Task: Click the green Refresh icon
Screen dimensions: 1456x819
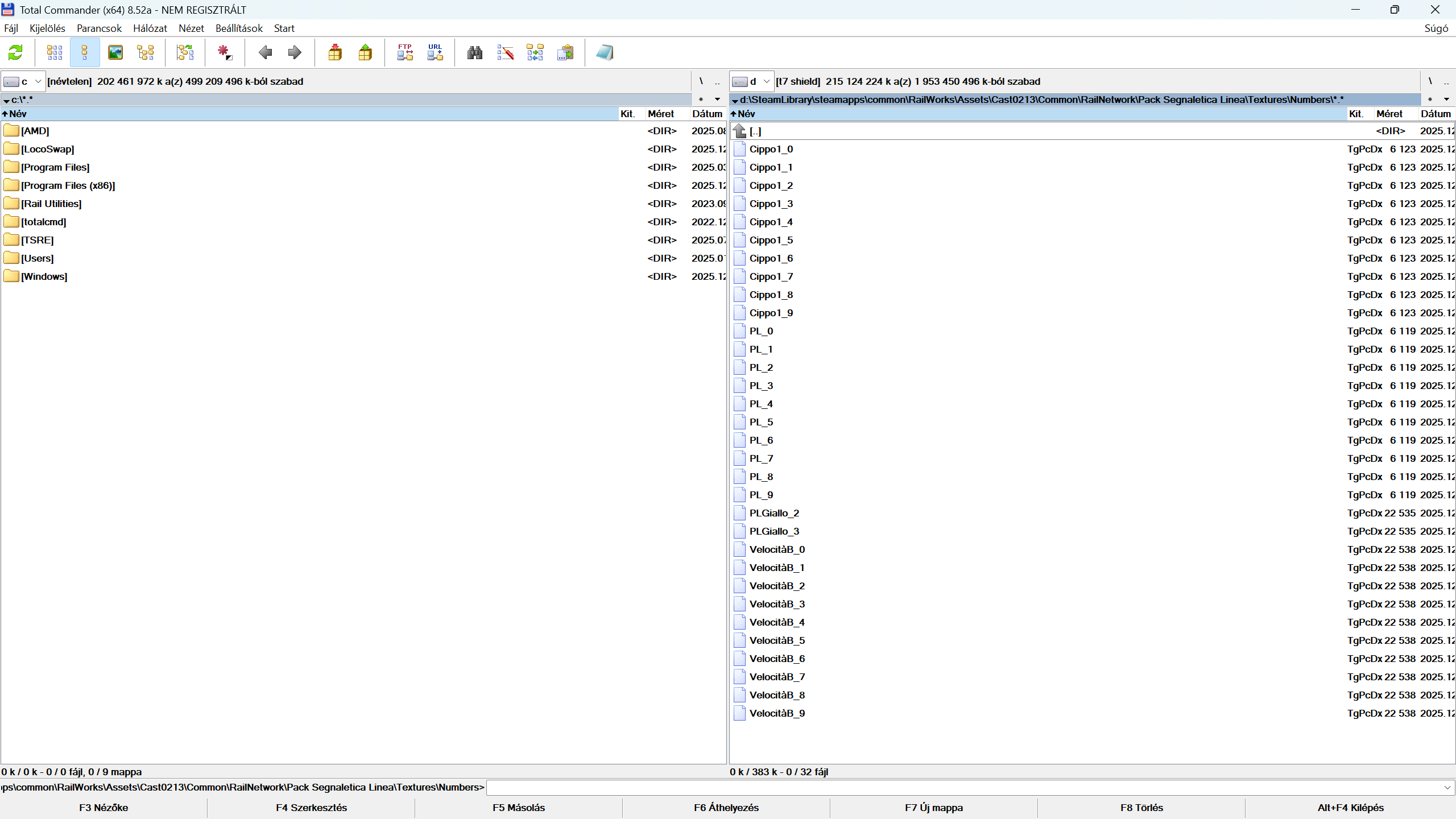Action: tap(15, 53)
